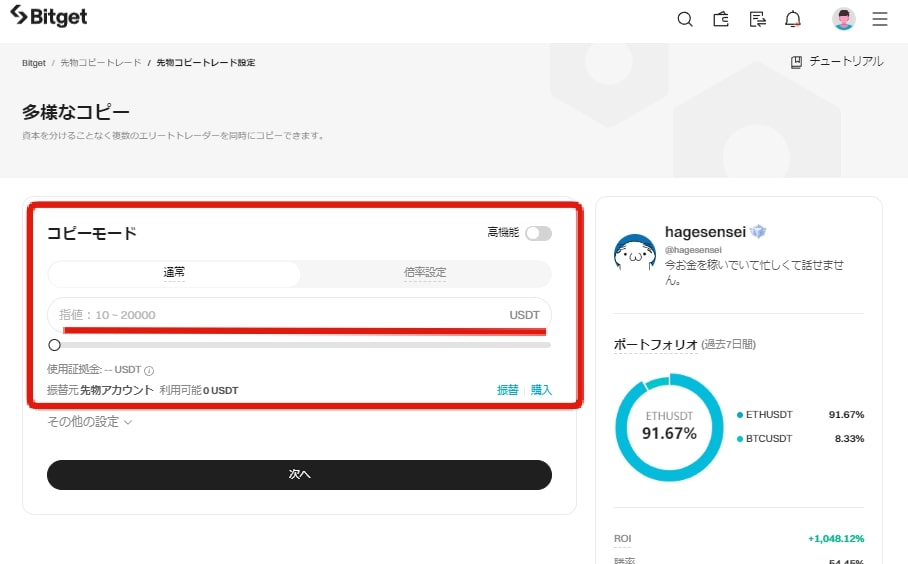Click the ROI label
The height and width of the screenshot is (564, 908).
click(623, 539)
